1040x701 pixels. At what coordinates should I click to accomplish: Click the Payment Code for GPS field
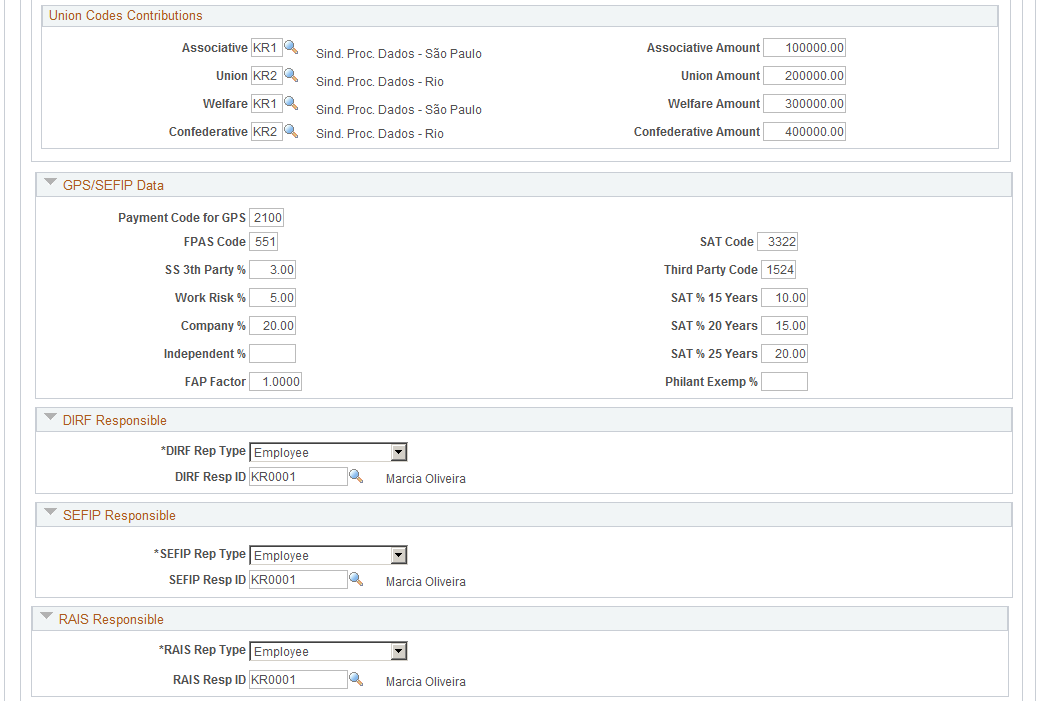[267, 218]
